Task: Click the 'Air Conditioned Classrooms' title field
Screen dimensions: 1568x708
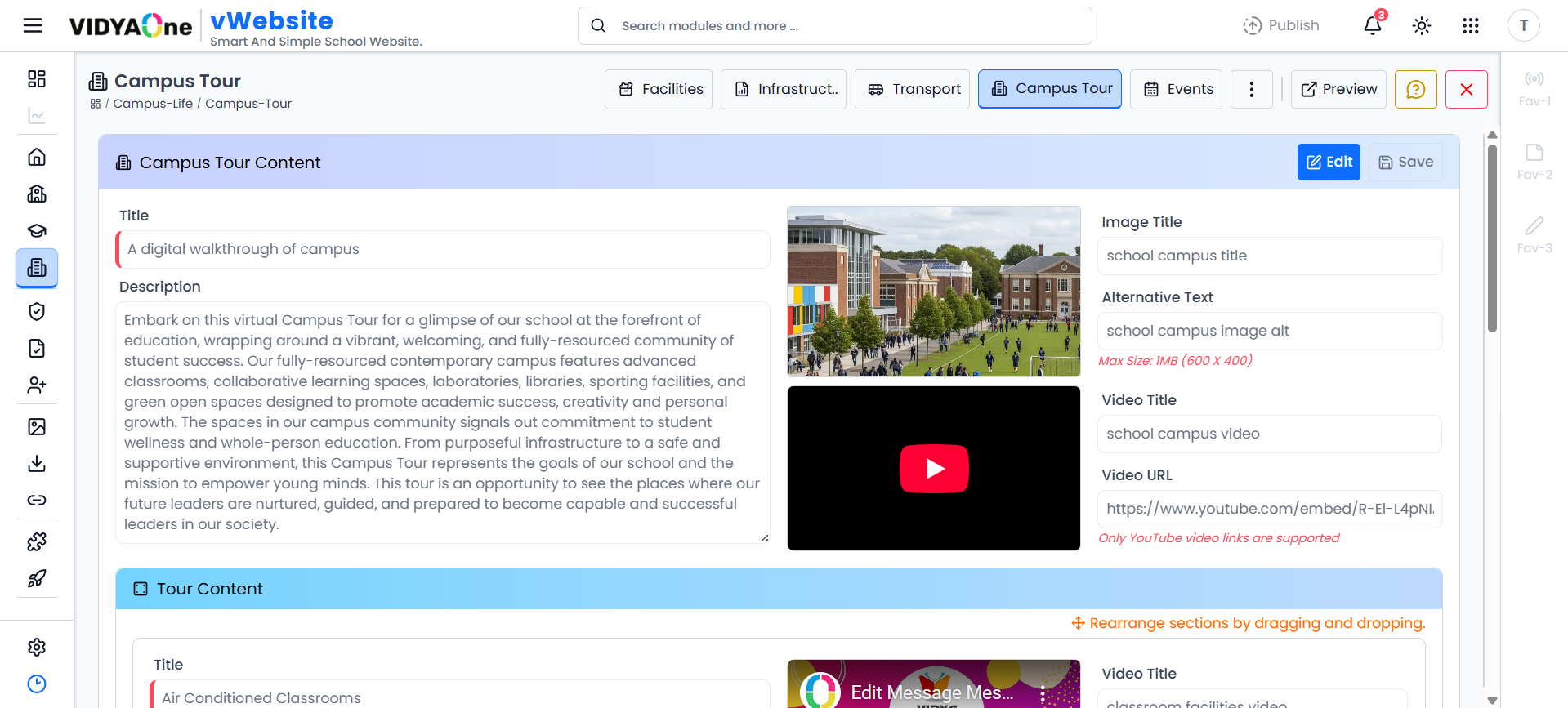Action: pyautogui.click(x=460, y=695)
